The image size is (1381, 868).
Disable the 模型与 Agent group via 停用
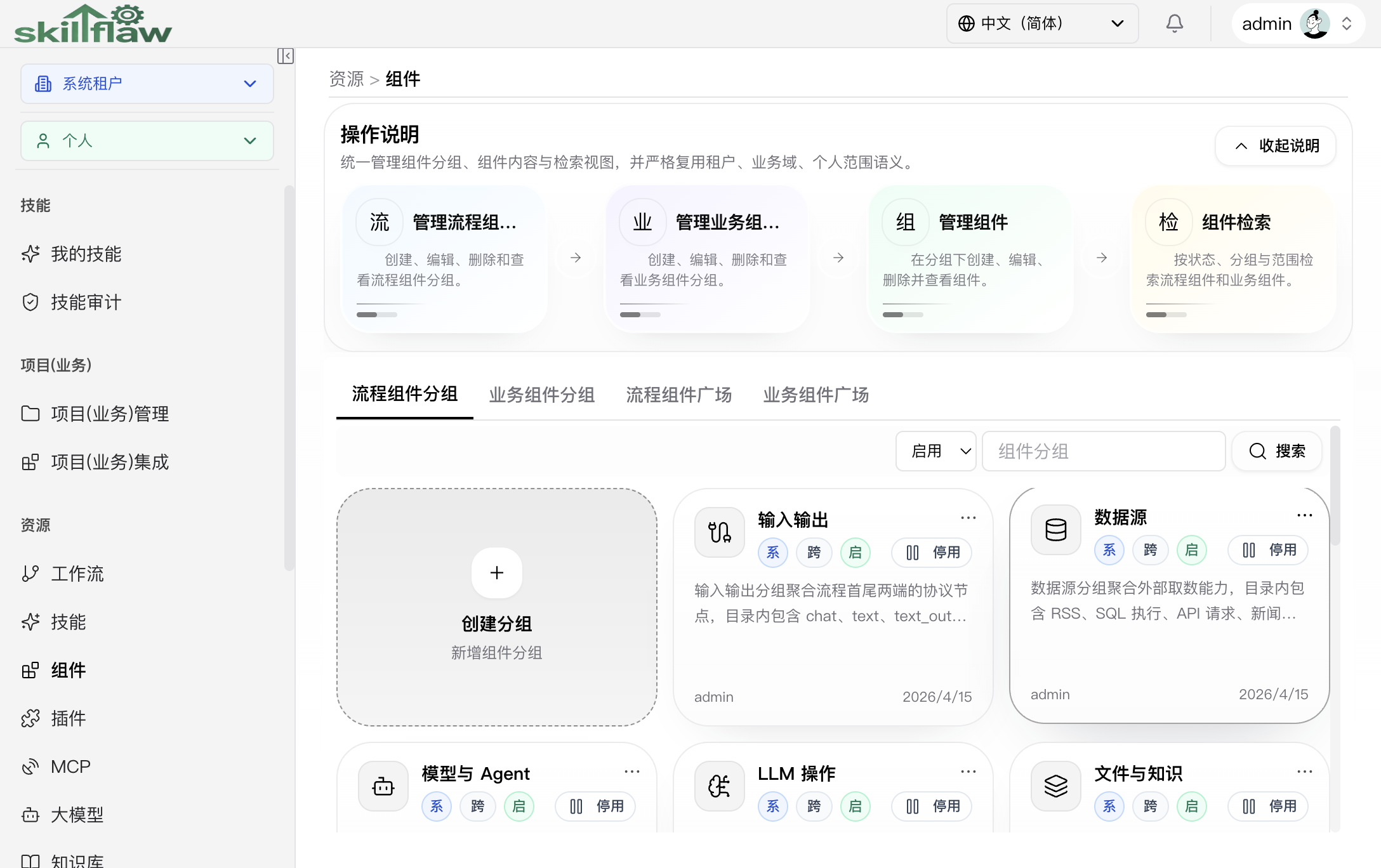coord(595,806)
